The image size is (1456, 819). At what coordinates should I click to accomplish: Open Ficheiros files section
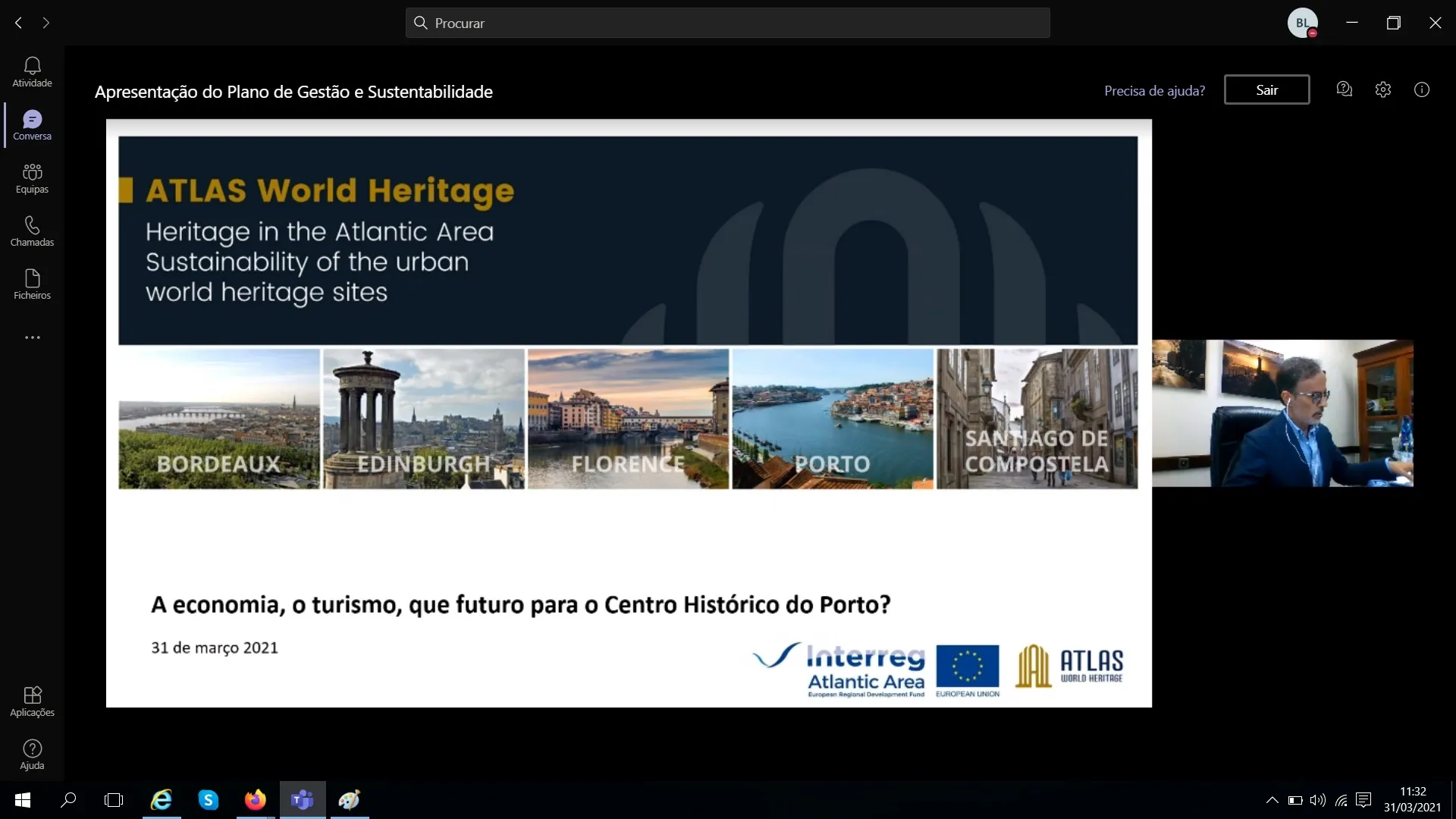click(32, 284)
